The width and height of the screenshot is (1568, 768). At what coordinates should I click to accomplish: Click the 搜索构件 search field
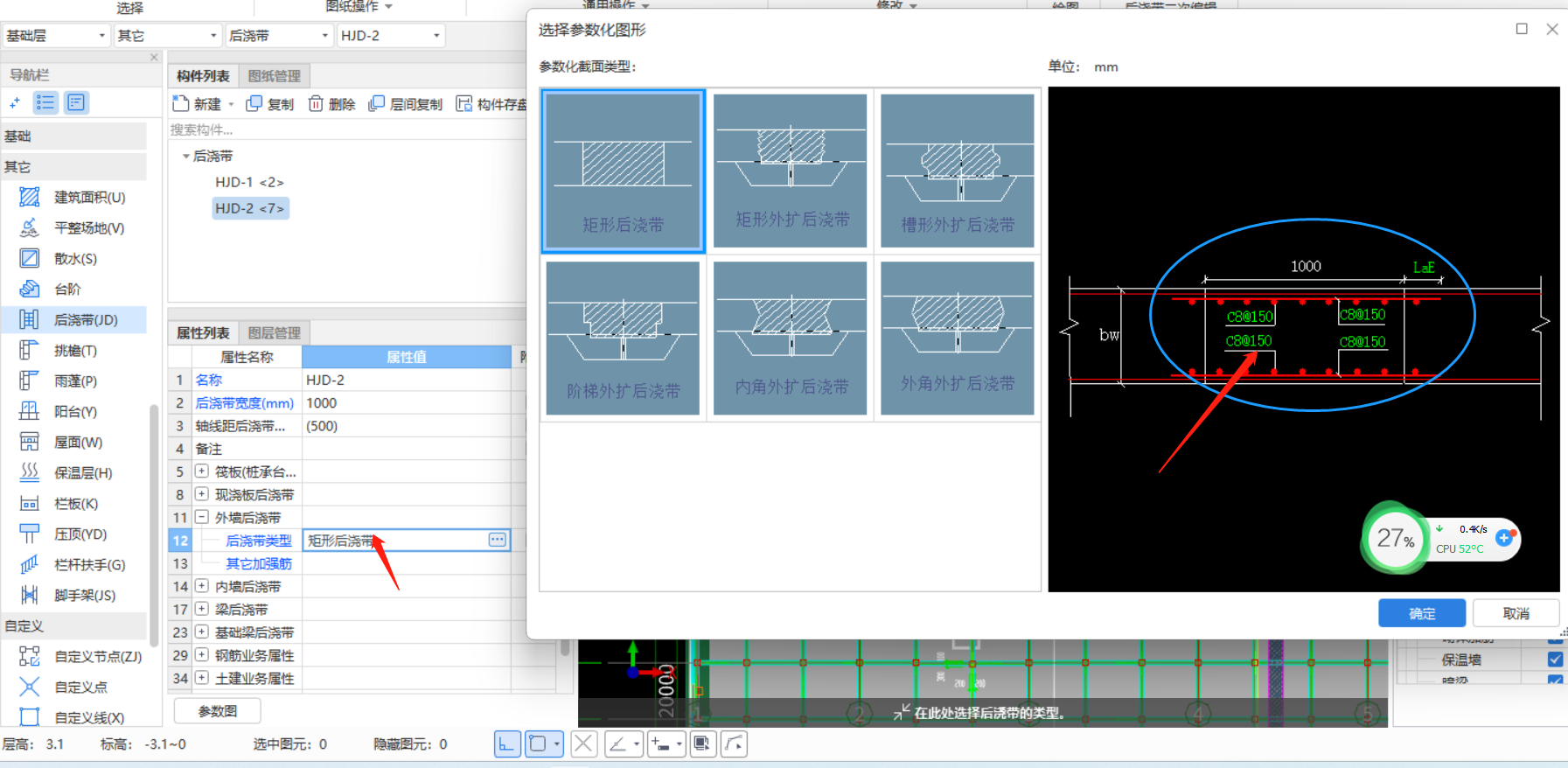tap(347, 130)
